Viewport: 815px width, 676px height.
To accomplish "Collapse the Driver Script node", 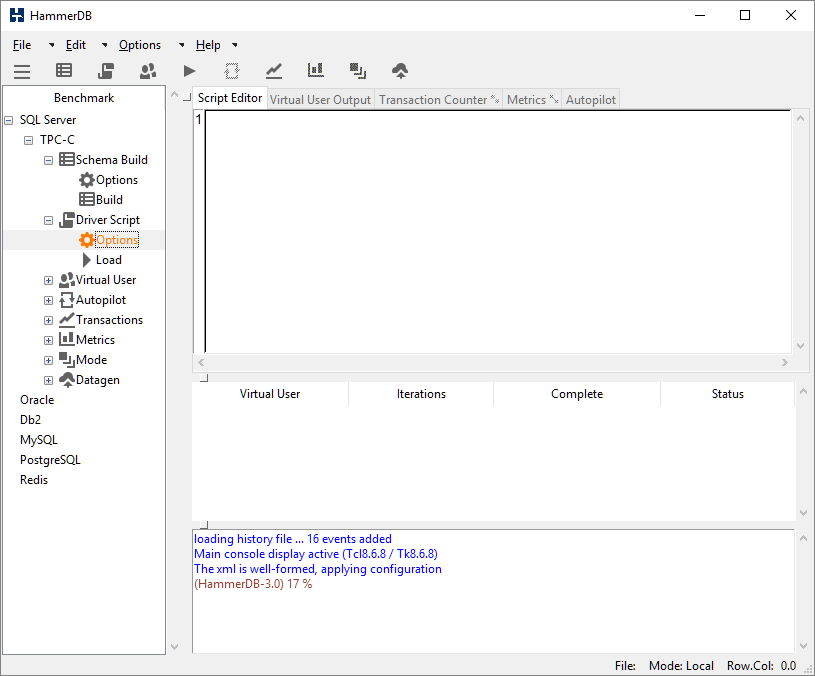I will 48,221.
